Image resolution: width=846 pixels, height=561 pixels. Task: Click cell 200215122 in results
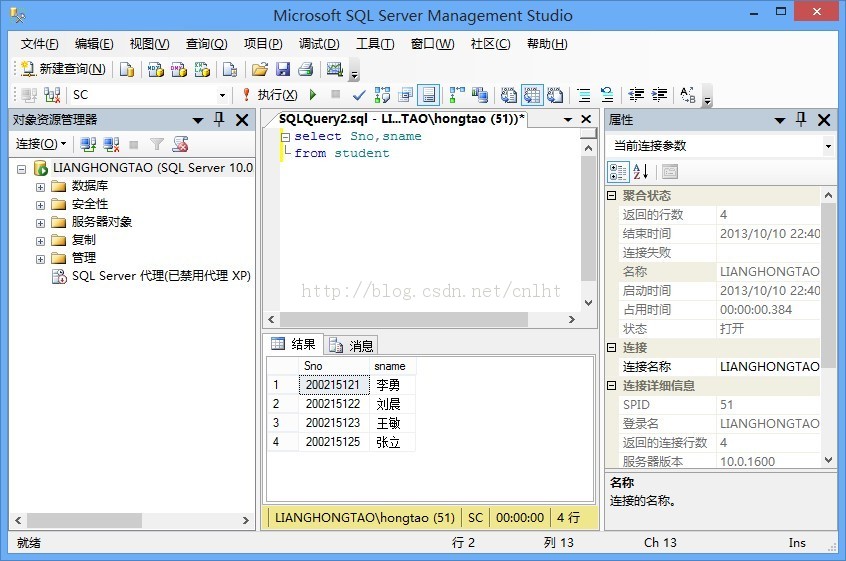pos(333,404)
